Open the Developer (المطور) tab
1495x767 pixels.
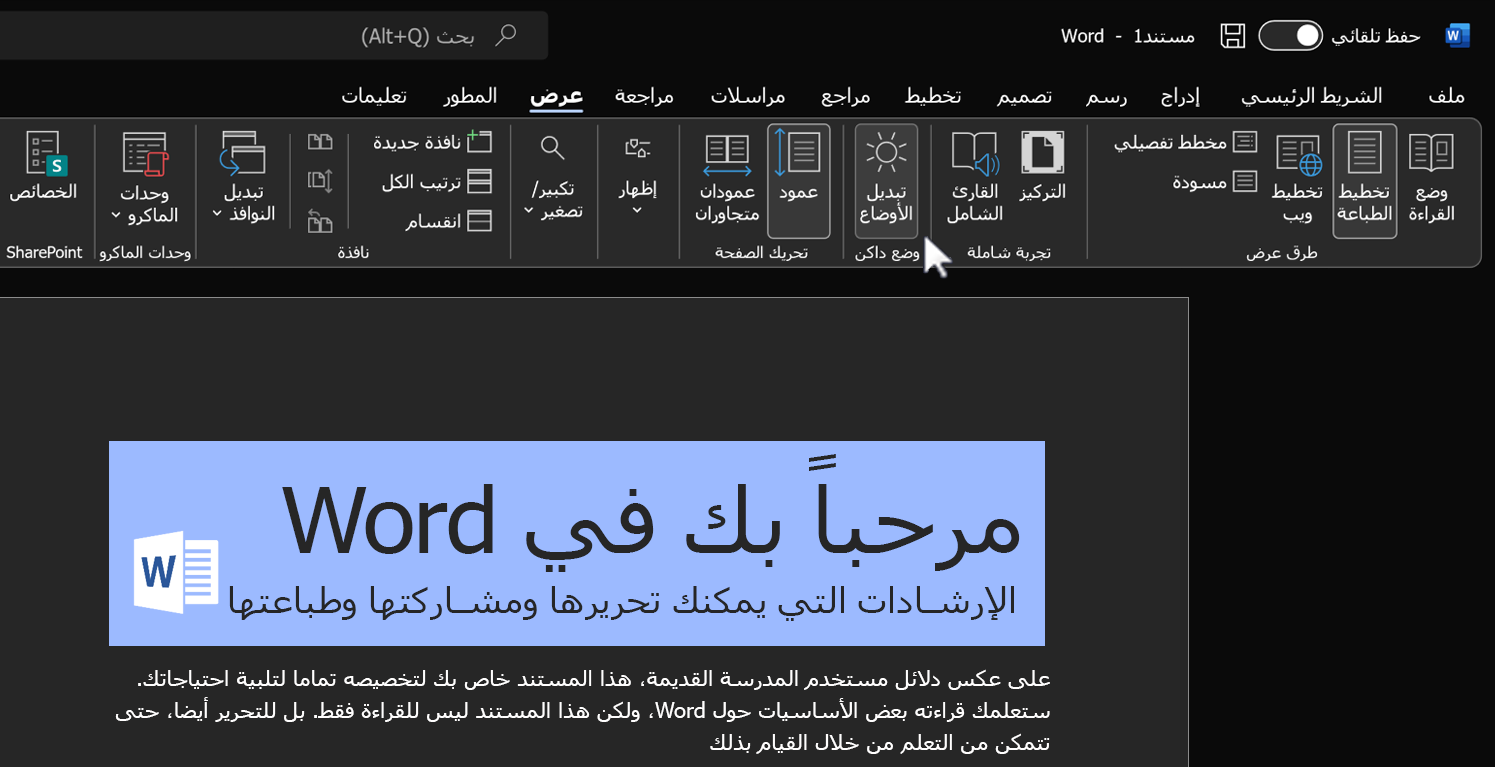(x=470, y=96)
